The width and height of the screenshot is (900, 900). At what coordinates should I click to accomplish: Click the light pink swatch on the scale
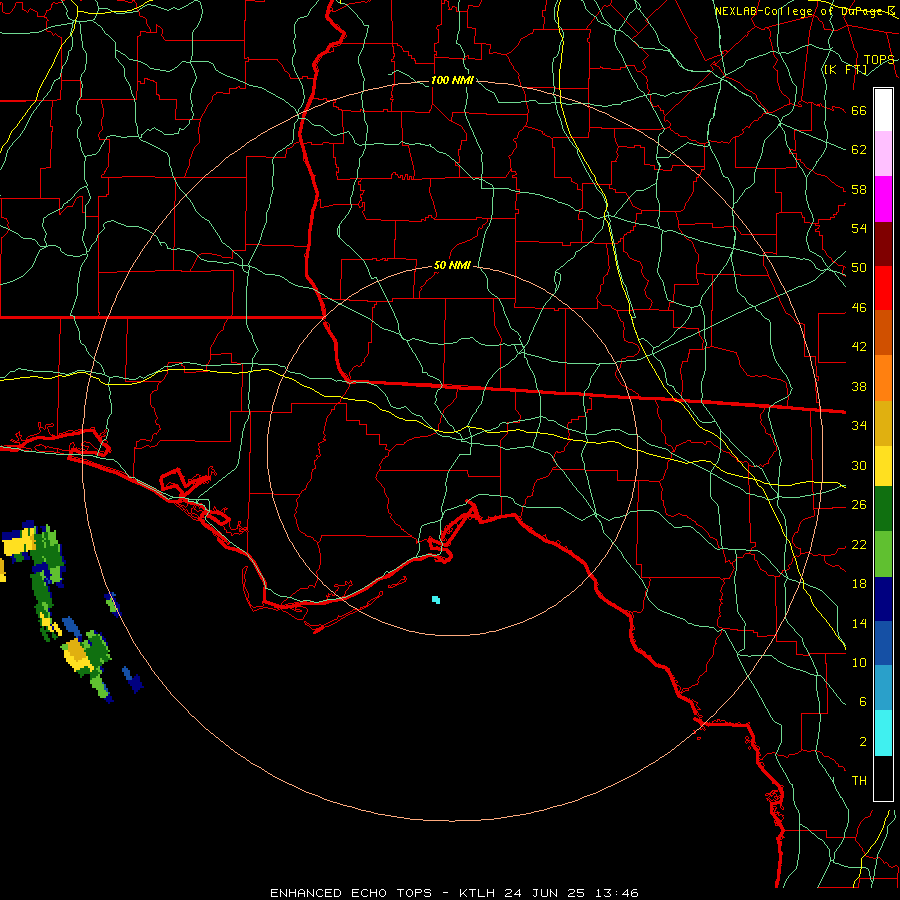coord(883,154)
